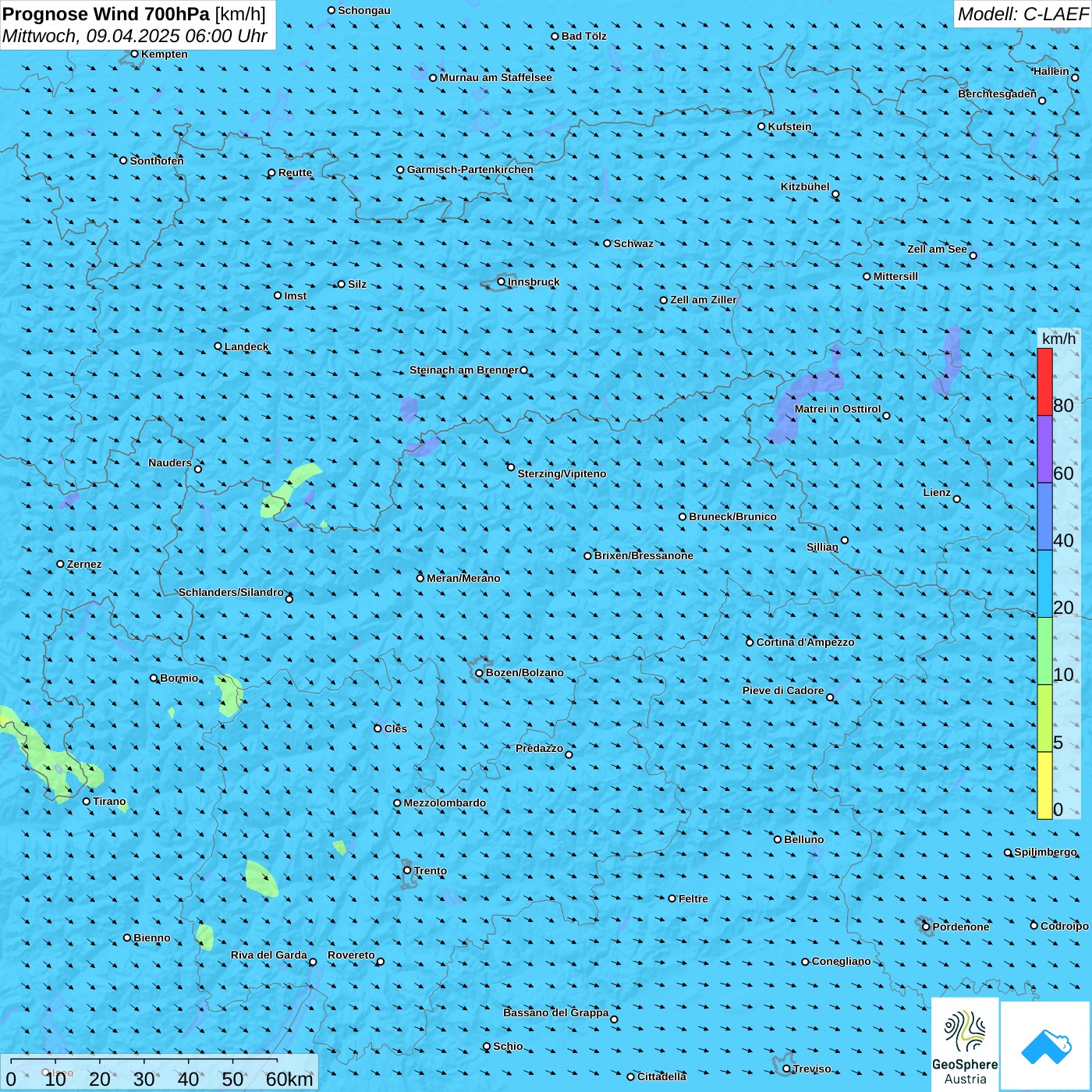Screen dimensions: 1092x1092
Task: Click the Innsbruck city label
Action: coord(534,282)
